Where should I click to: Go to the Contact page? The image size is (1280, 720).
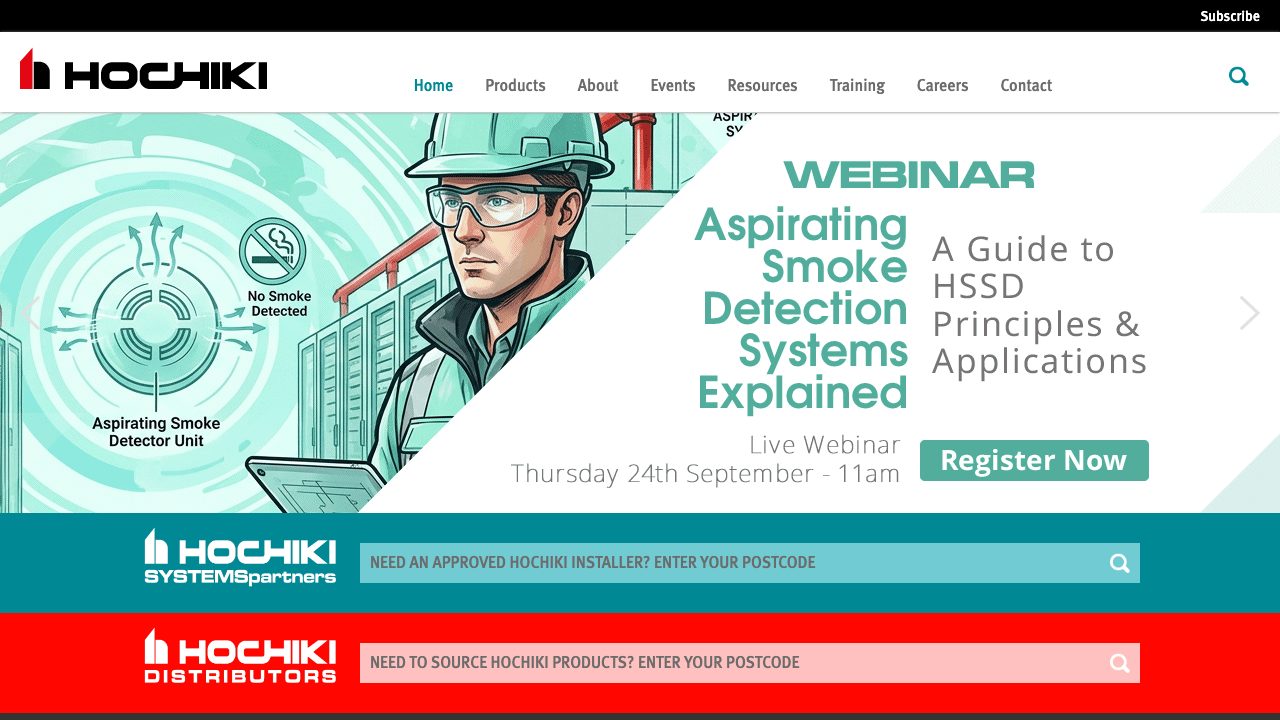1026,86
